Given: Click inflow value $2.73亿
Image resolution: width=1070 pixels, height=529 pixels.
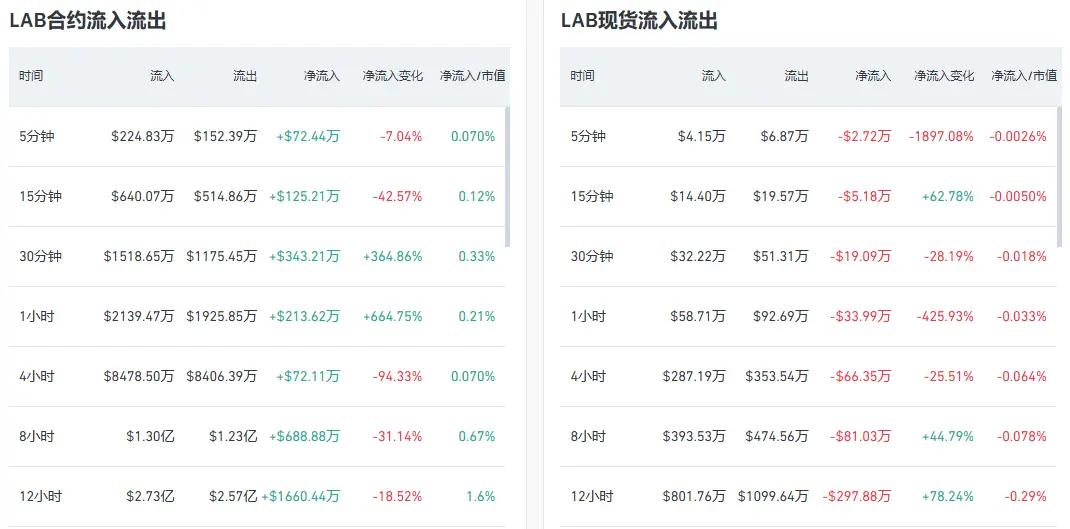Looking at the screenshot, I should click(x=150, y=497).
